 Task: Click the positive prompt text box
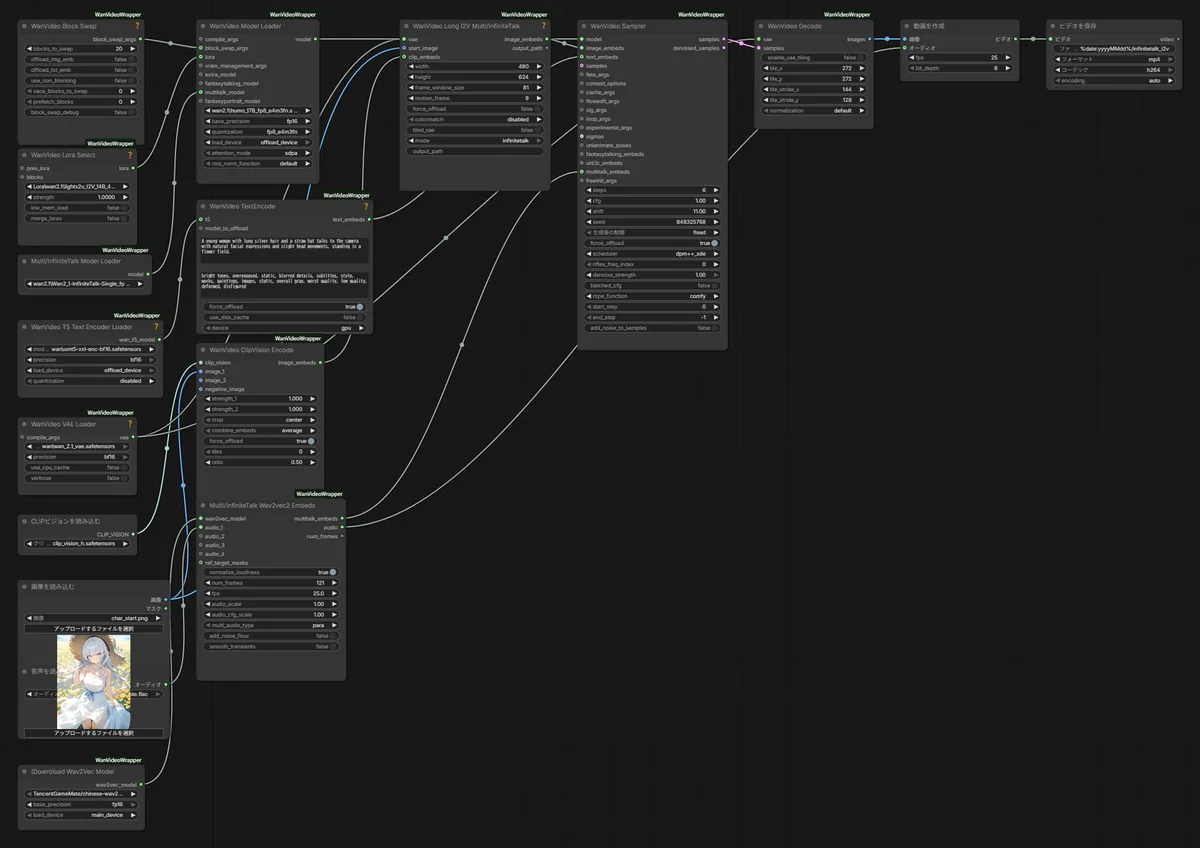tap(285, 250)
